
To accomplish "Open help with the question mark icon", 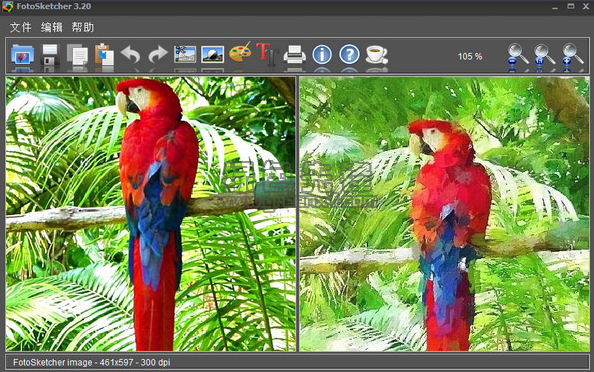I will [x=349, y=55].
